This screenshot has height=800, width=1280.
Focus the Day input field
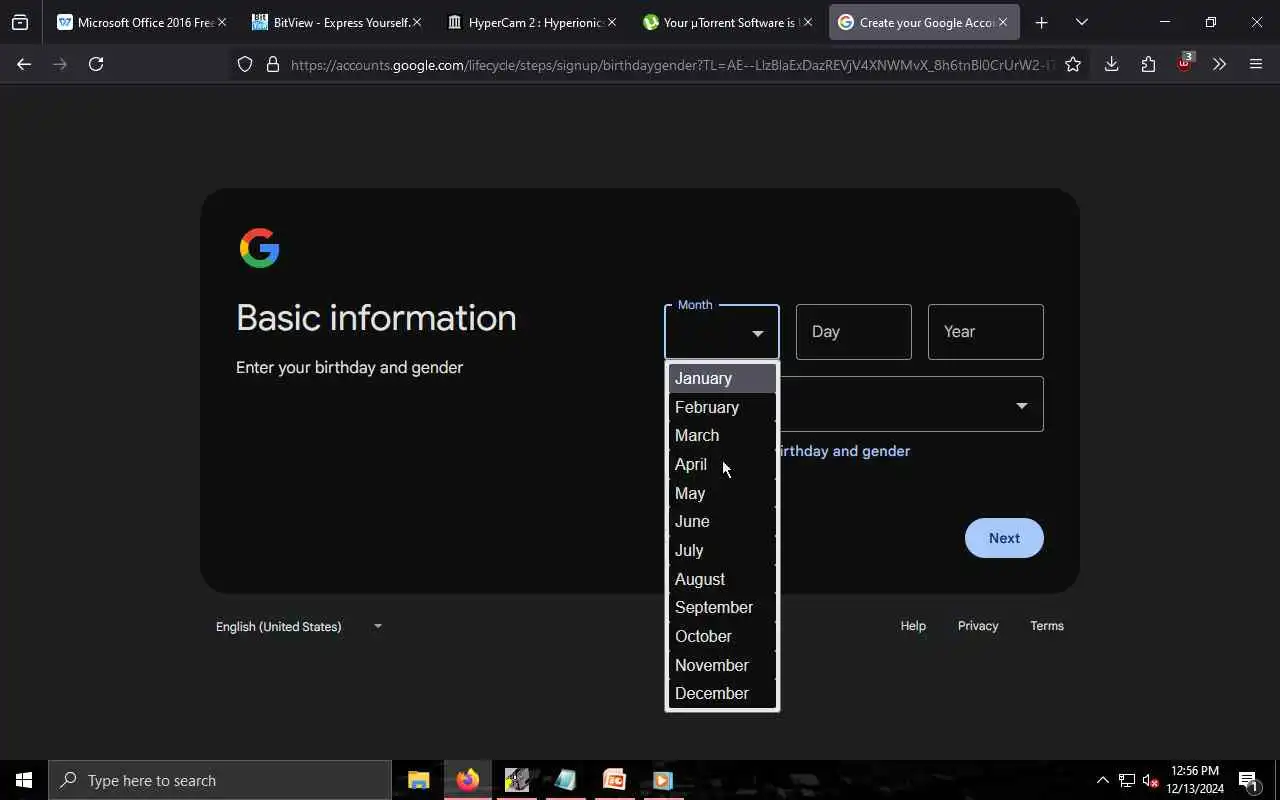pyautogui.click(x=853, y=332)
